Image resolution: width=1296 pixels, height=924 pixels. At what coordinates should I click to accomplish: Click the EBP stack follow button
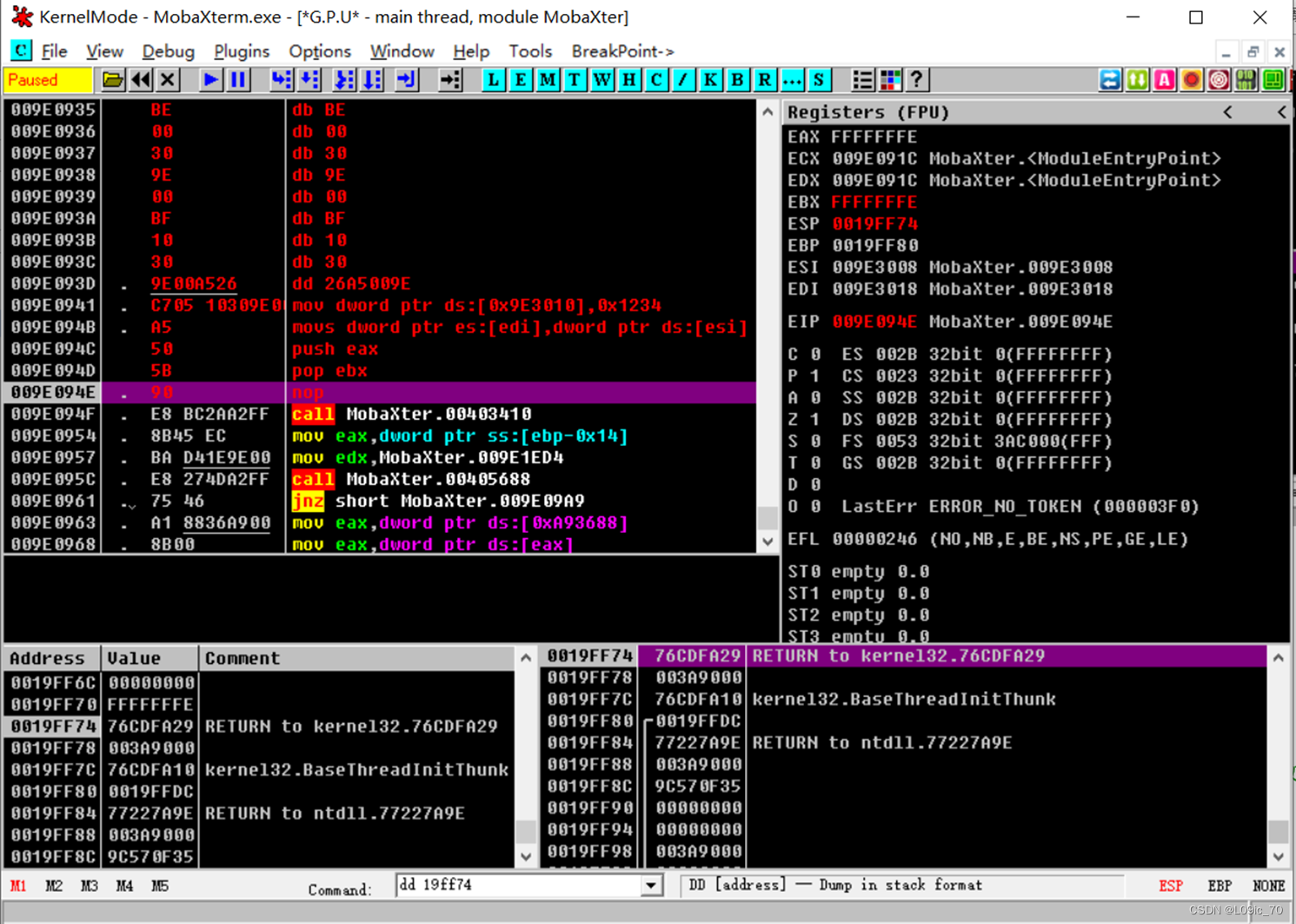click(1220, 886)
